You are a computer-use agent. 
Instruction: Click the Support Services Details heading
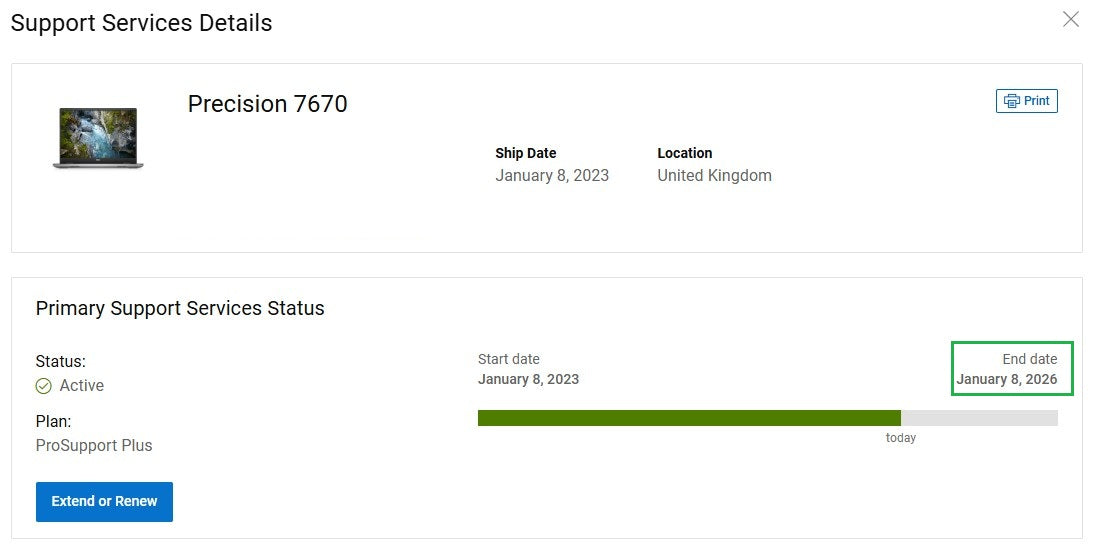point(141,23)
